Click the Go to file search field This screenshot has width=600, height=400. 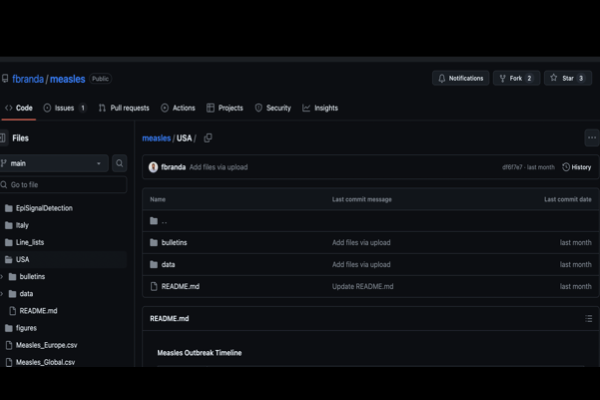(x=65, y=185)
